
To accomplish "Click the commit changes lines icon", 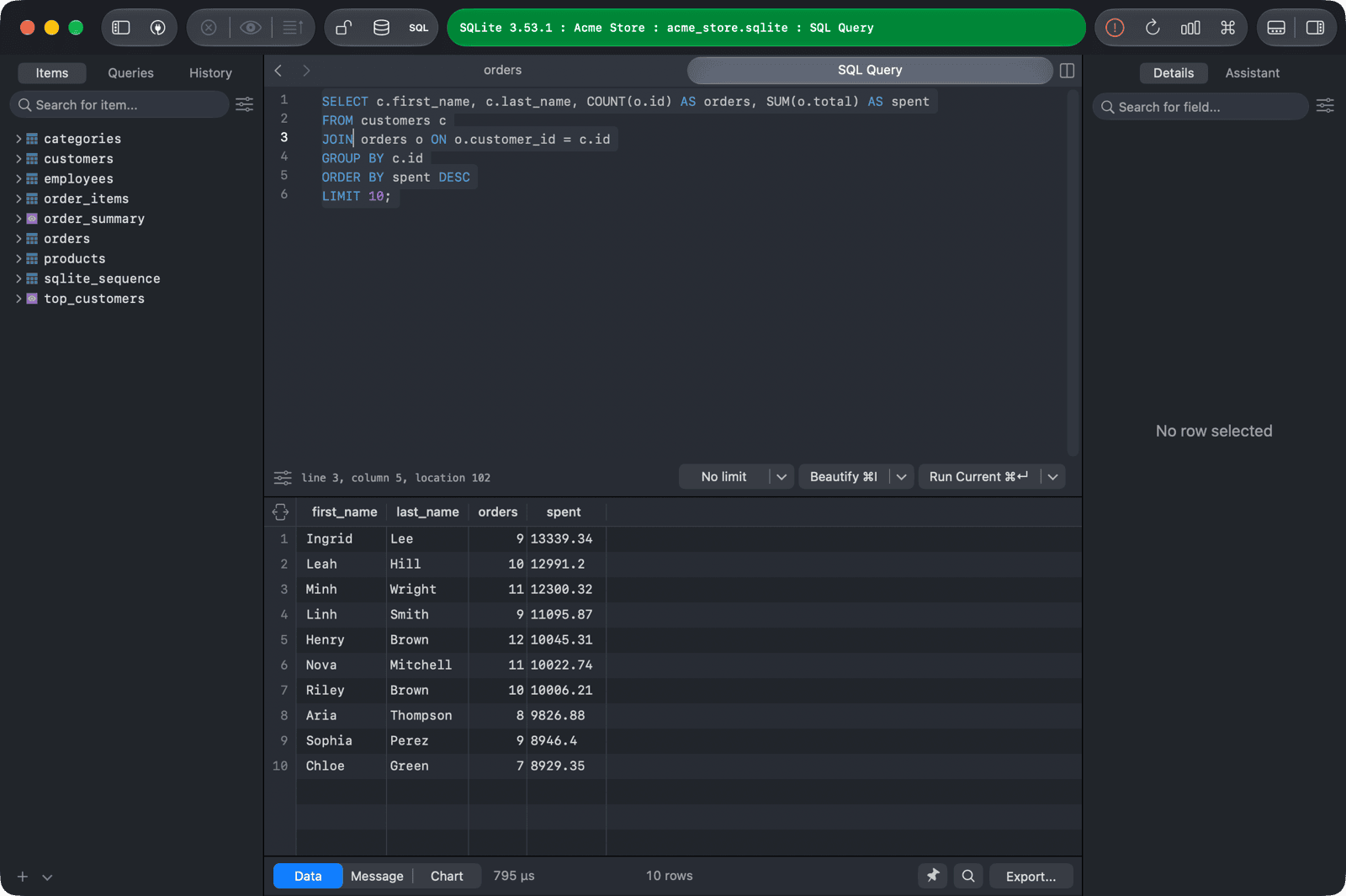I will 293,28.
